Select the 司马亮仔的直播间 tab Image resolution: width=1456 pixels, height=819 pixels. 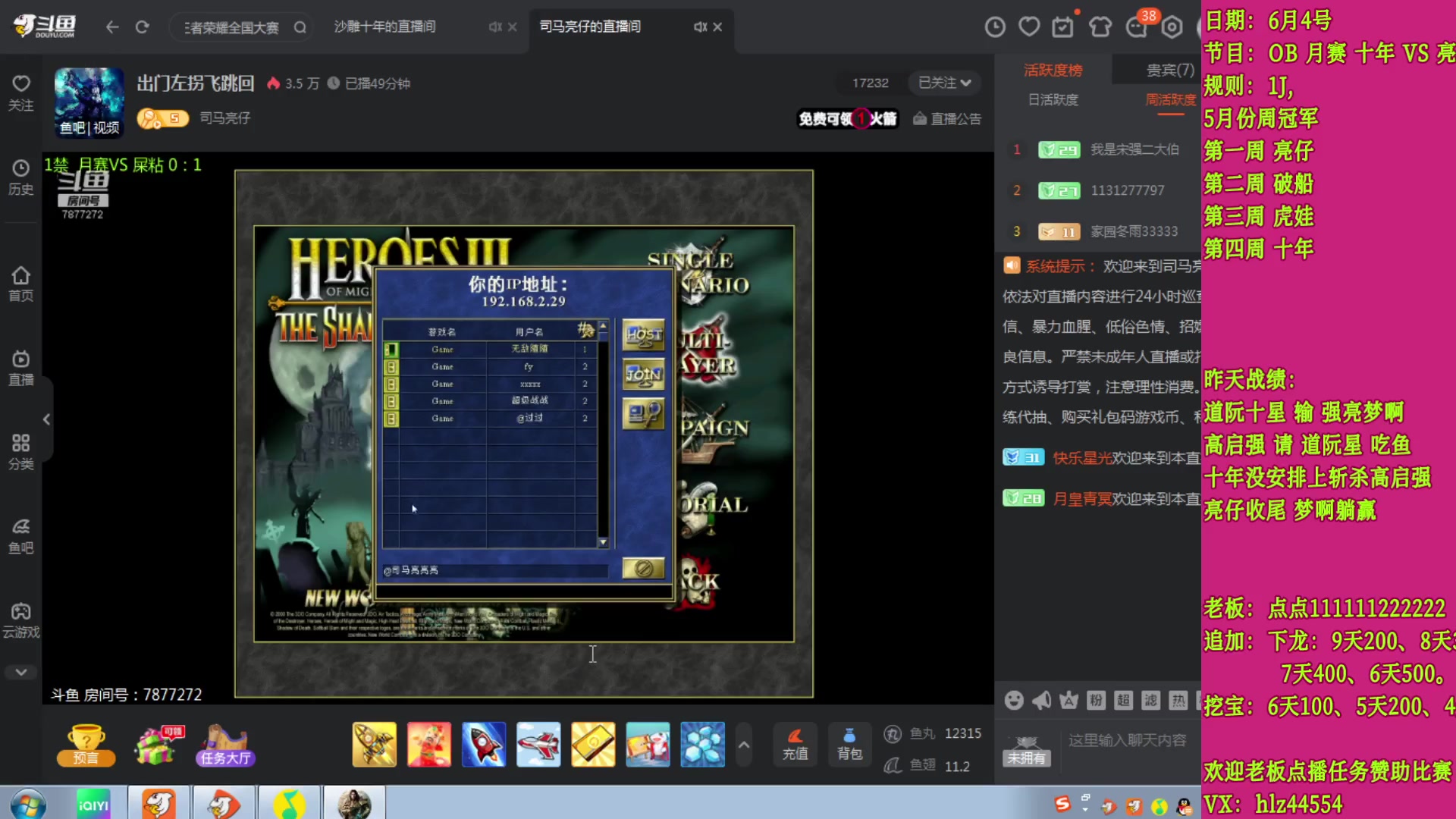[x=590, y=27]
